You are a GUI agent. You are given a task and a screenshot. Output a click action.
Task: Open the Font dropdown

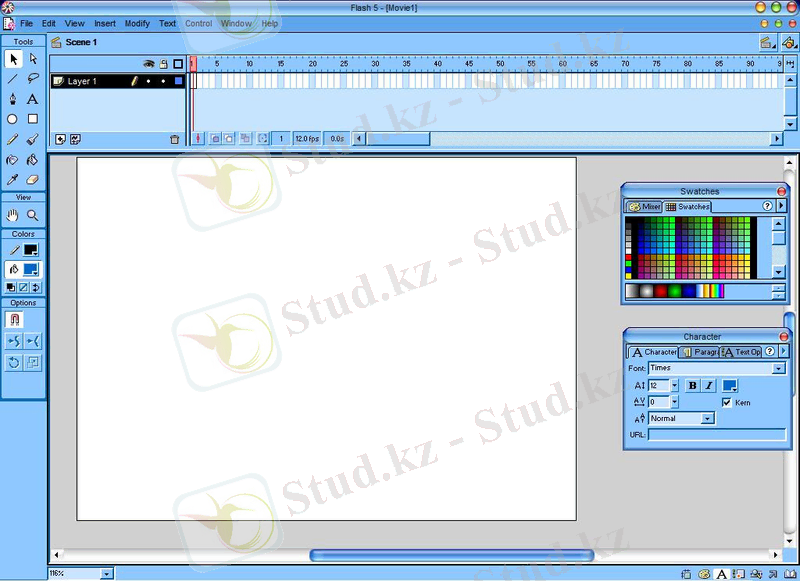(x=779, y=368)
